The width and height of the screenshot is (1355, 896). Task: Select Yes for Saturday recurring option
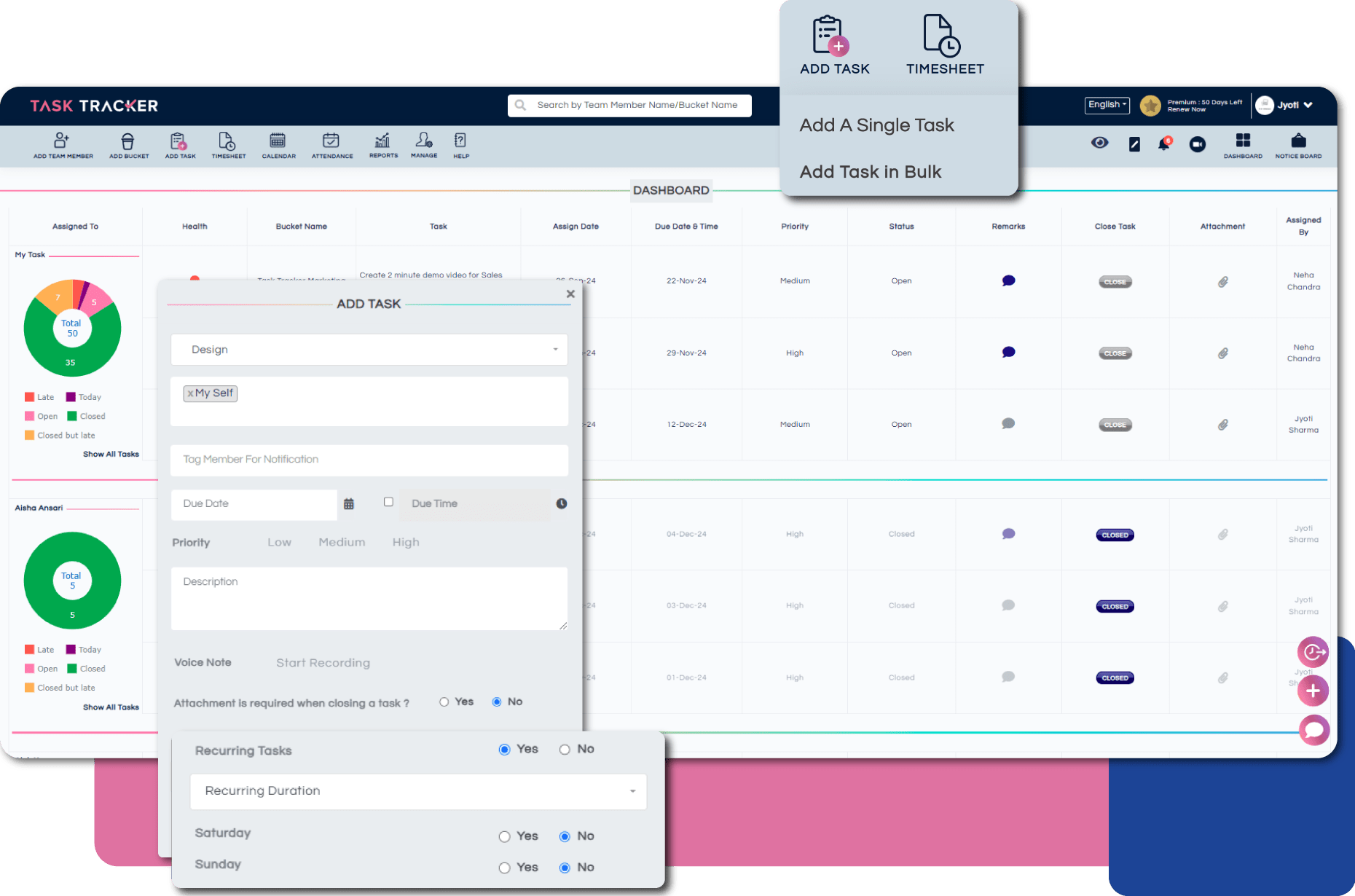[504, 836]
